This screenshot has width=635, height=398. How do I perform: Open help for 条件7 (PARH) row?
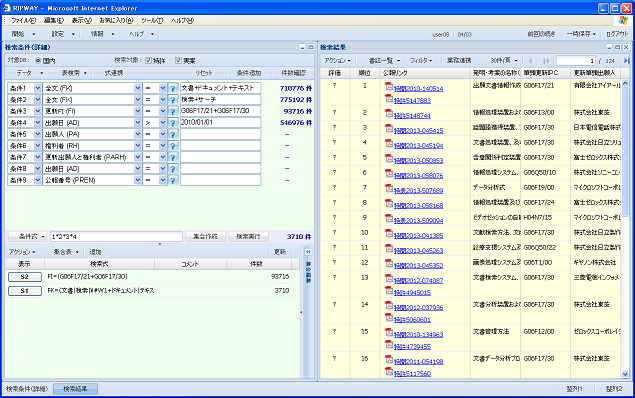coord(173,157)
